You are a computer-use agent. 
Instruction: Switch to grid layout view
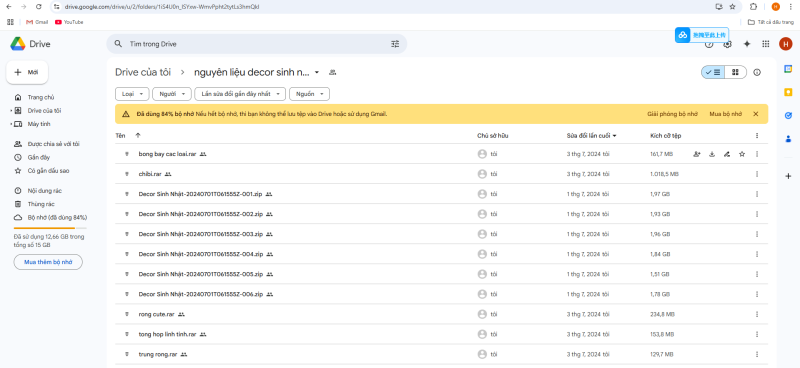(735, 72)
